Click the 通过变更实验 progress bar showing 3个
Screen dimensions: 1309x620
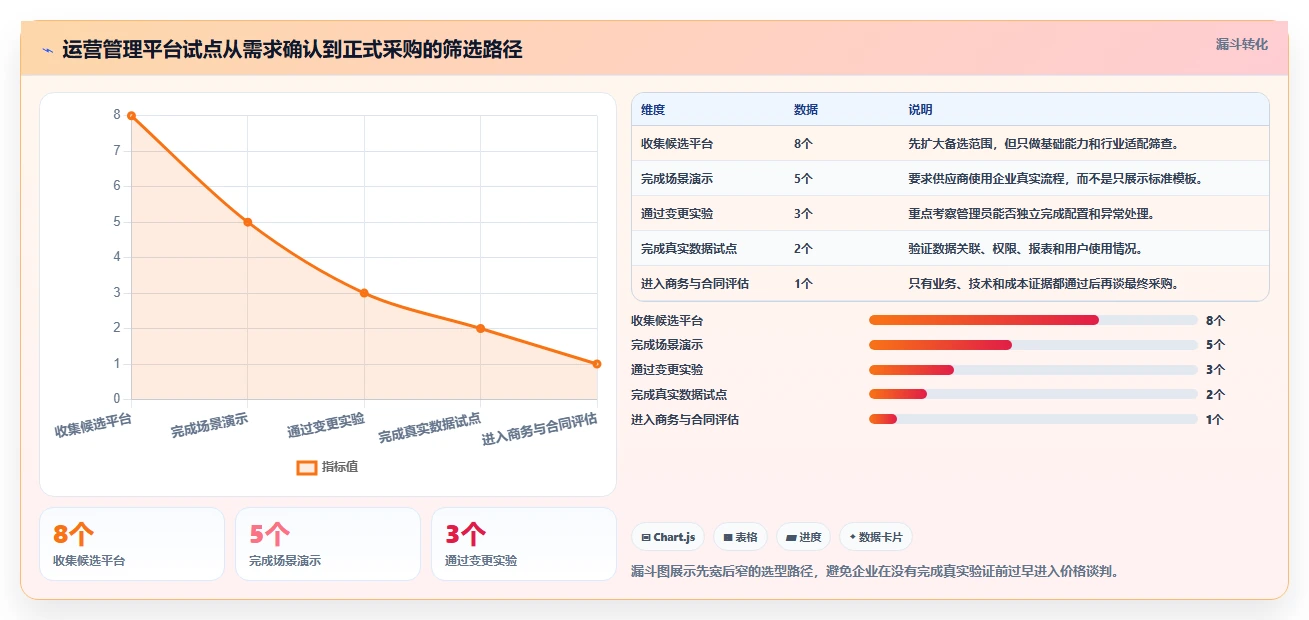(x=1033, y=370)
